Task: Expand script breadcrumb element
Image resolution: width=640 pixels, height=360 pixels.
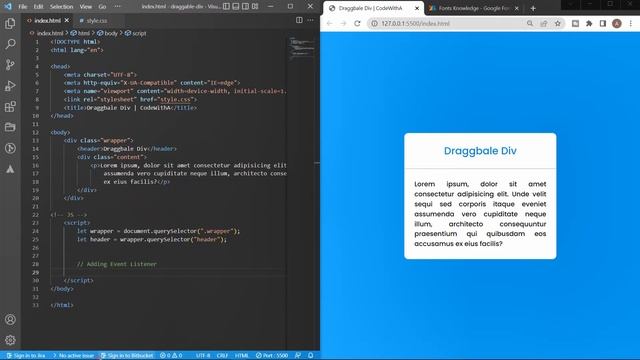Action: (136, 33)
